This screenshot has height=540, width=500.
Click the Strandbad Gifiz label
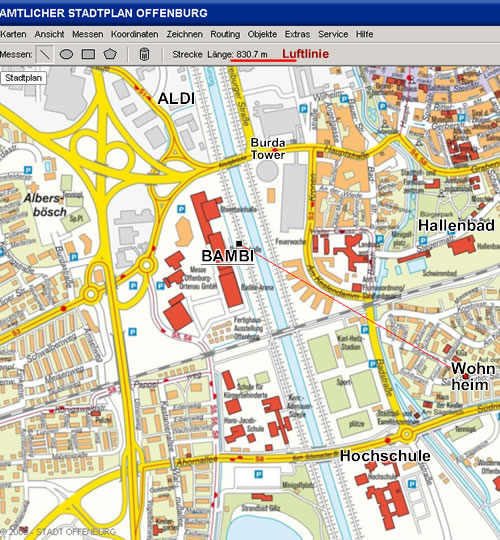[x=261, y=508]
